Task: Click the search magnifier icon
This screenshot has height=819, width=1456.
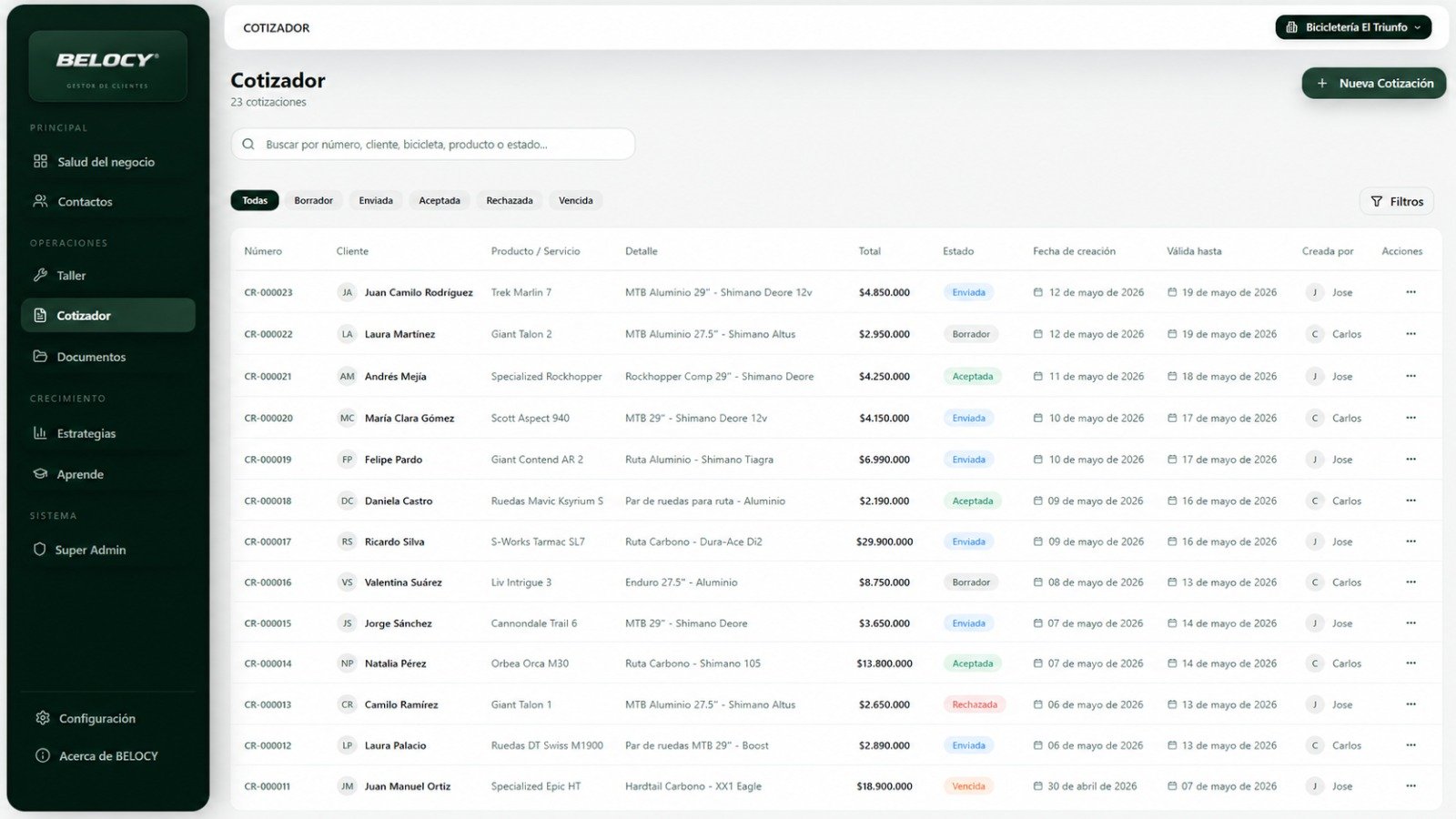Action: (x=248, y=144)
